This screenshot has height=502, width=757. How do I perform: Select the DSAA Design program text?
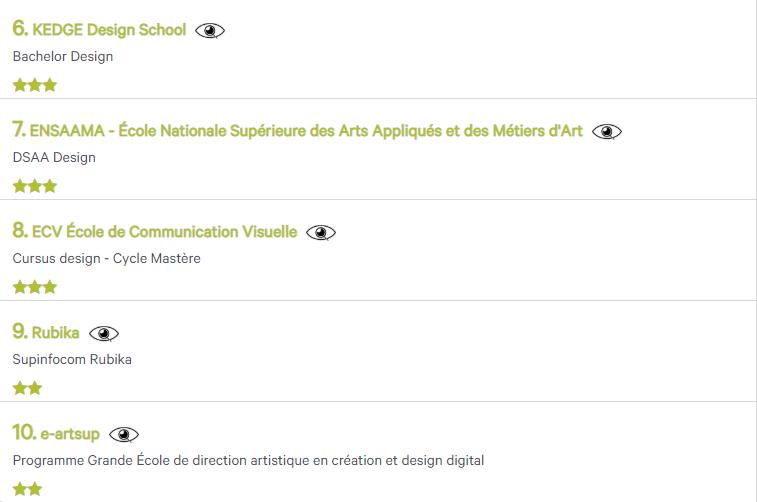click(54, 157)
